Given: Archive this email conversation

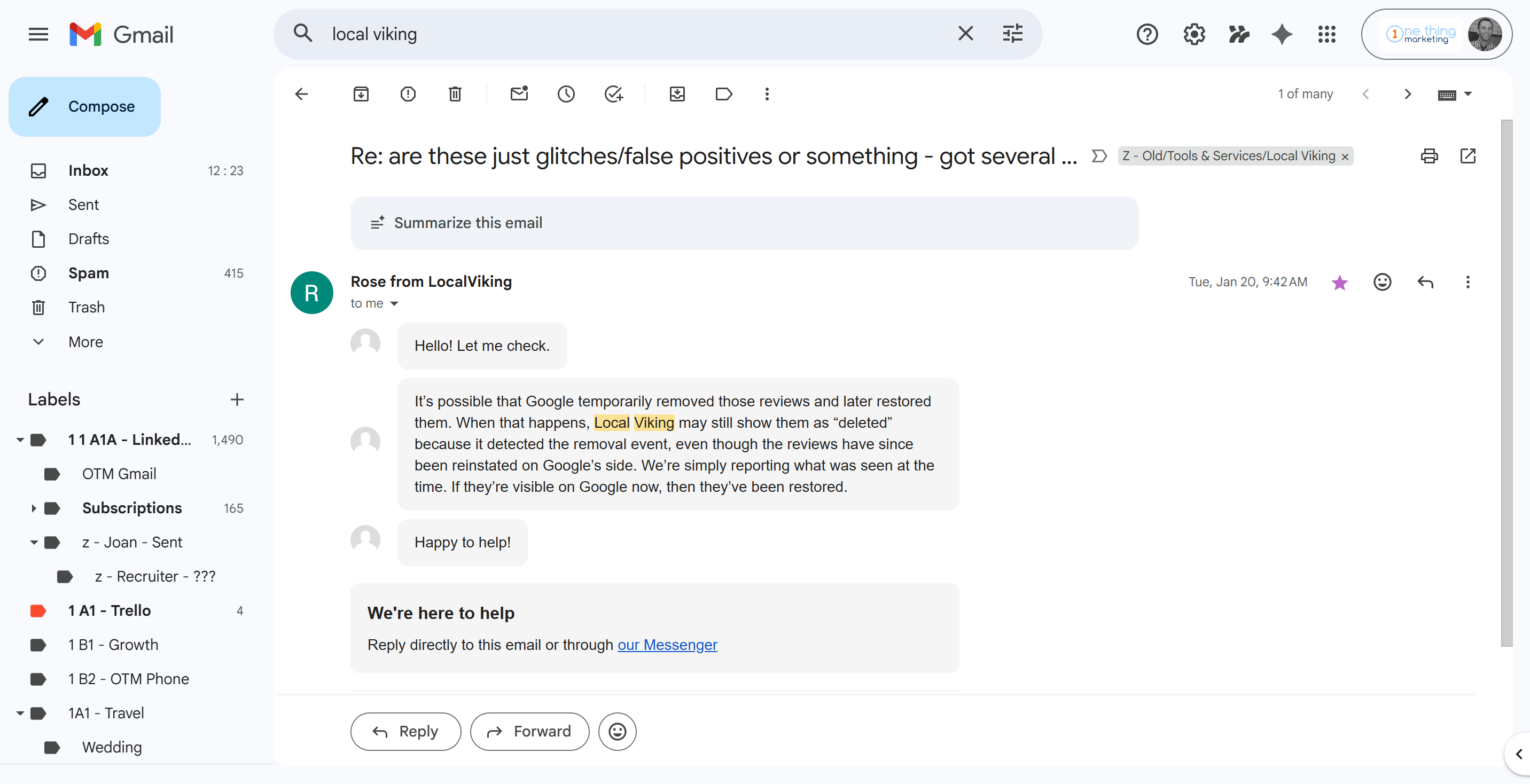Looking at the screenshot, I should pyautogui.click(x=361, y=94).
